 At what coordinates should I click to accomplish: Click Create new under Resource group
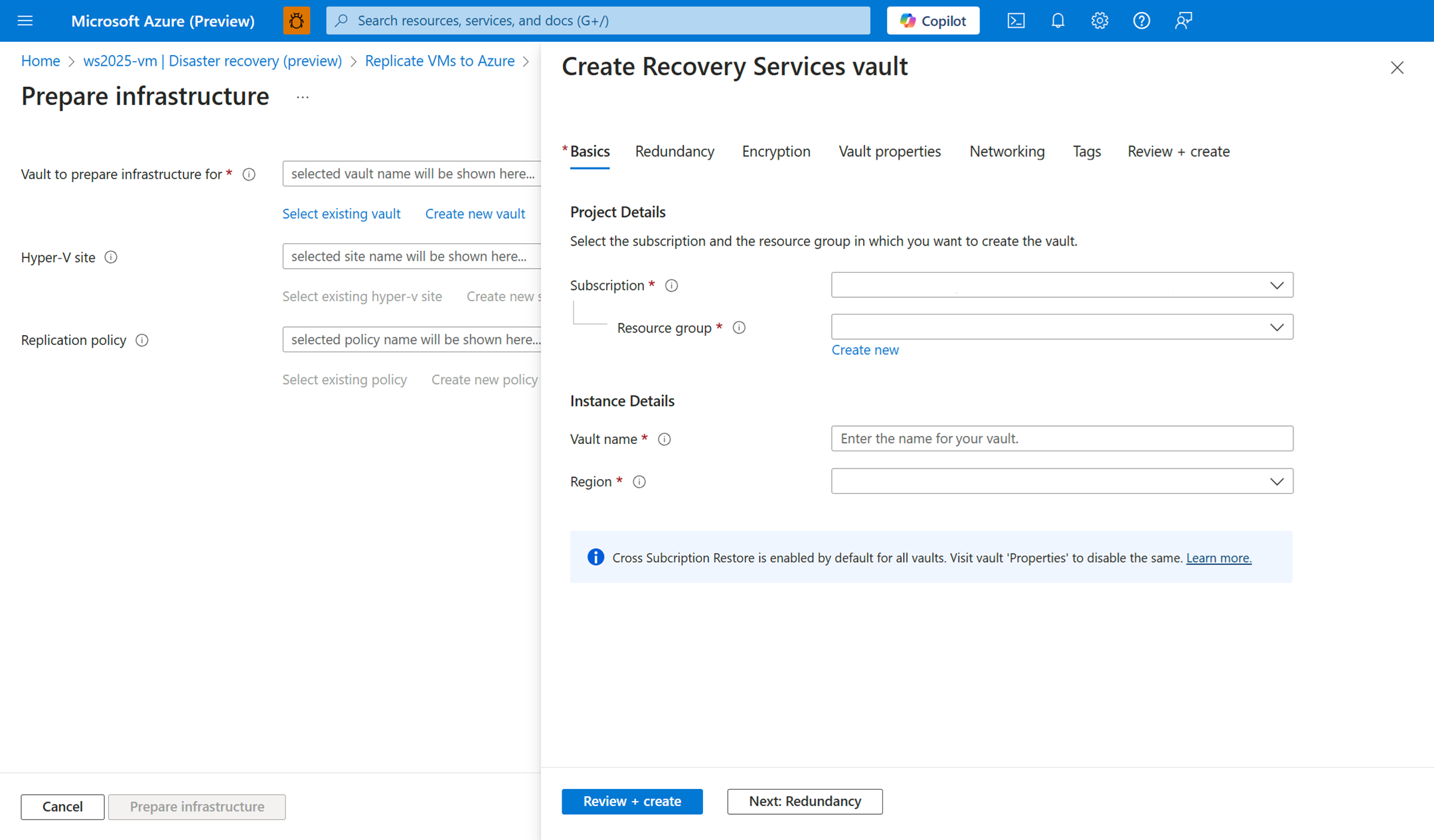coord(864,350)
